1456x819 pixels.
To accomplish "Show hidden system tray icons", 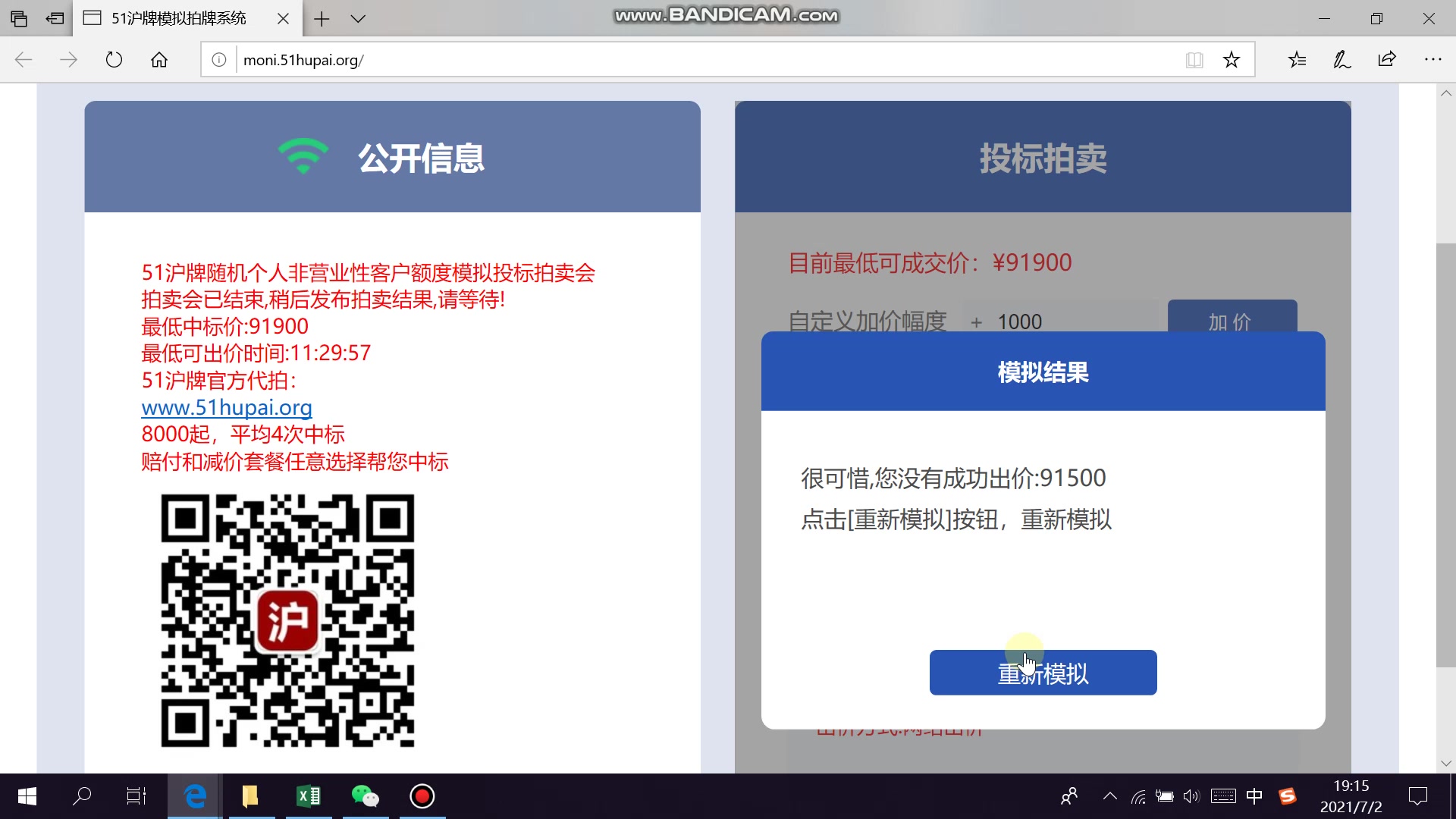I will tap(1110, 796).
